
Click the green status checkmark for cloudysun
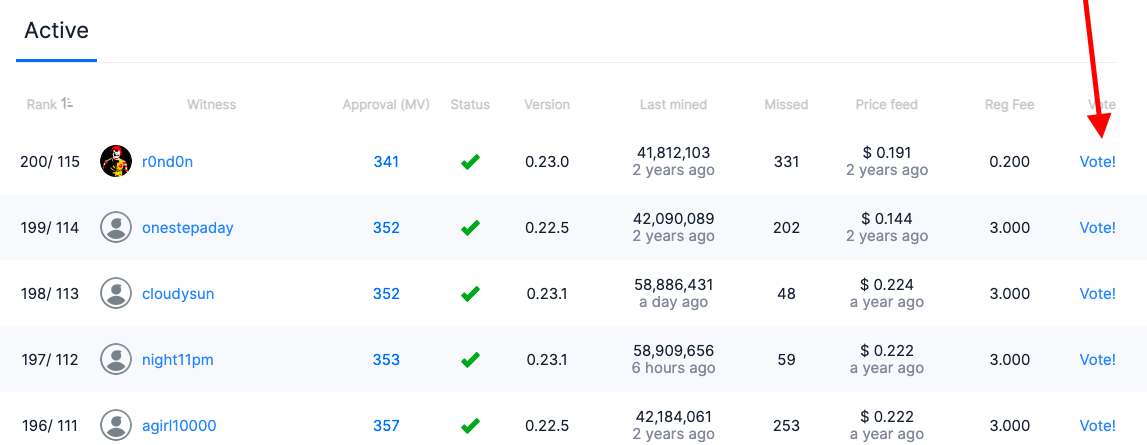click(x=470, y=293)
